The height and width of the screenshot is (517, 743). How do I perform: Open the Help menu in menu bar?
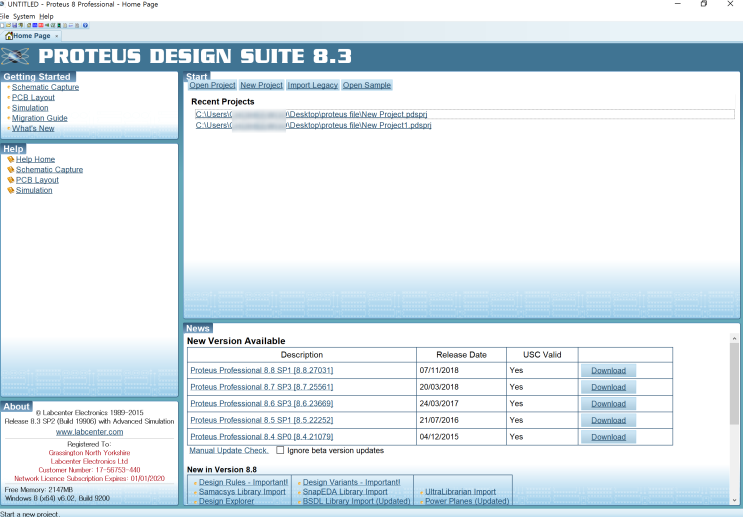[47, 16]
